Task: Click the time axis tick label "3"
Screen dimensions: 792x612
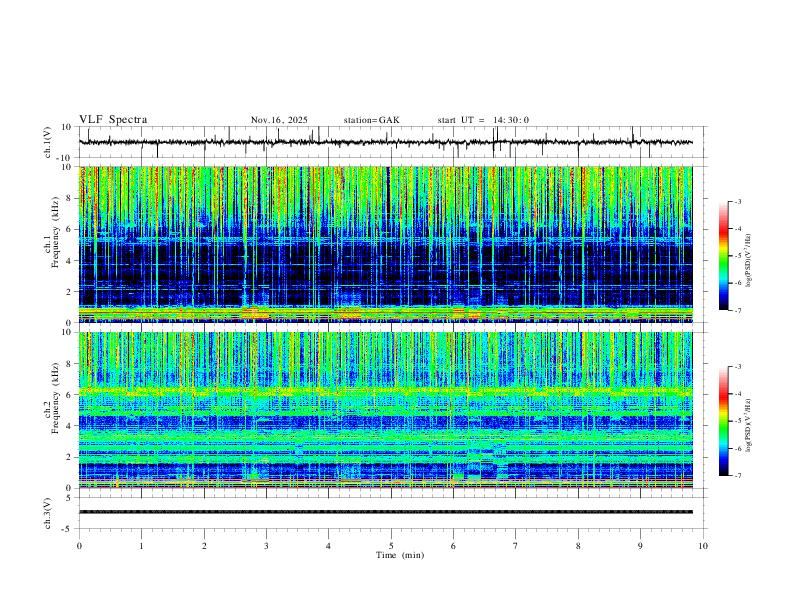Action: (266, 546)
